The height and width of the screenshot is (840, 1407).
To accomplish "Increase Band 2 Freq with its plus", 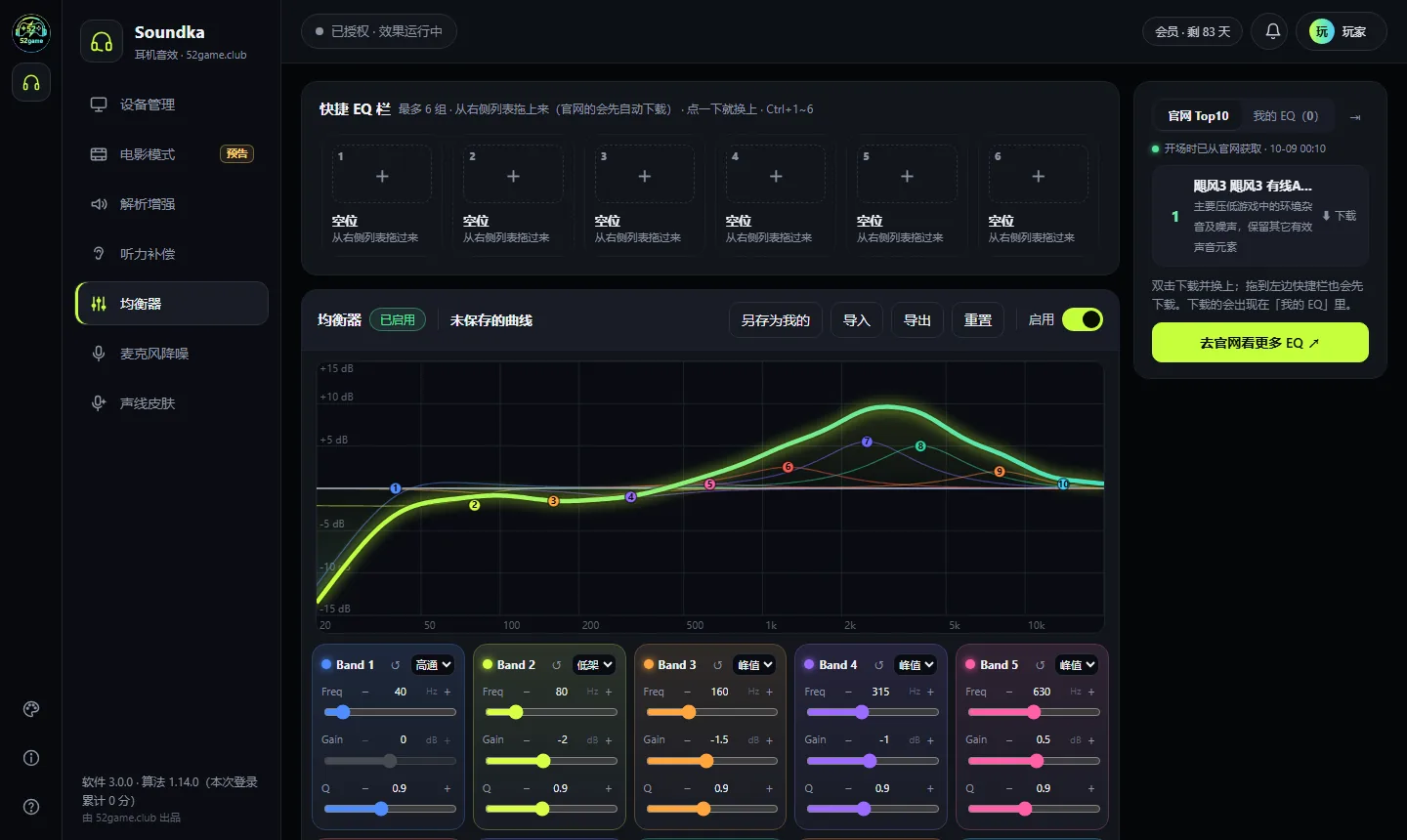I will (609, 692).
